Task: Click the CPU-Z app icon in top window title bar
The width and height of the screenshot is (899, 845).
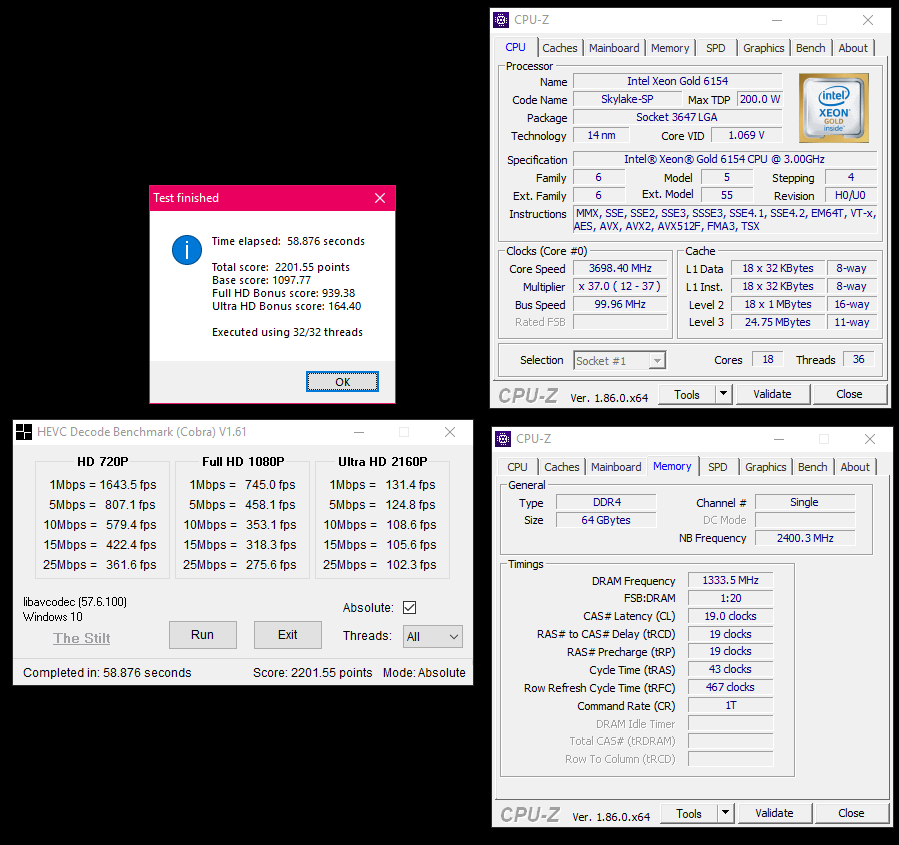Action: pyautogui.click(x=501, y=20)
